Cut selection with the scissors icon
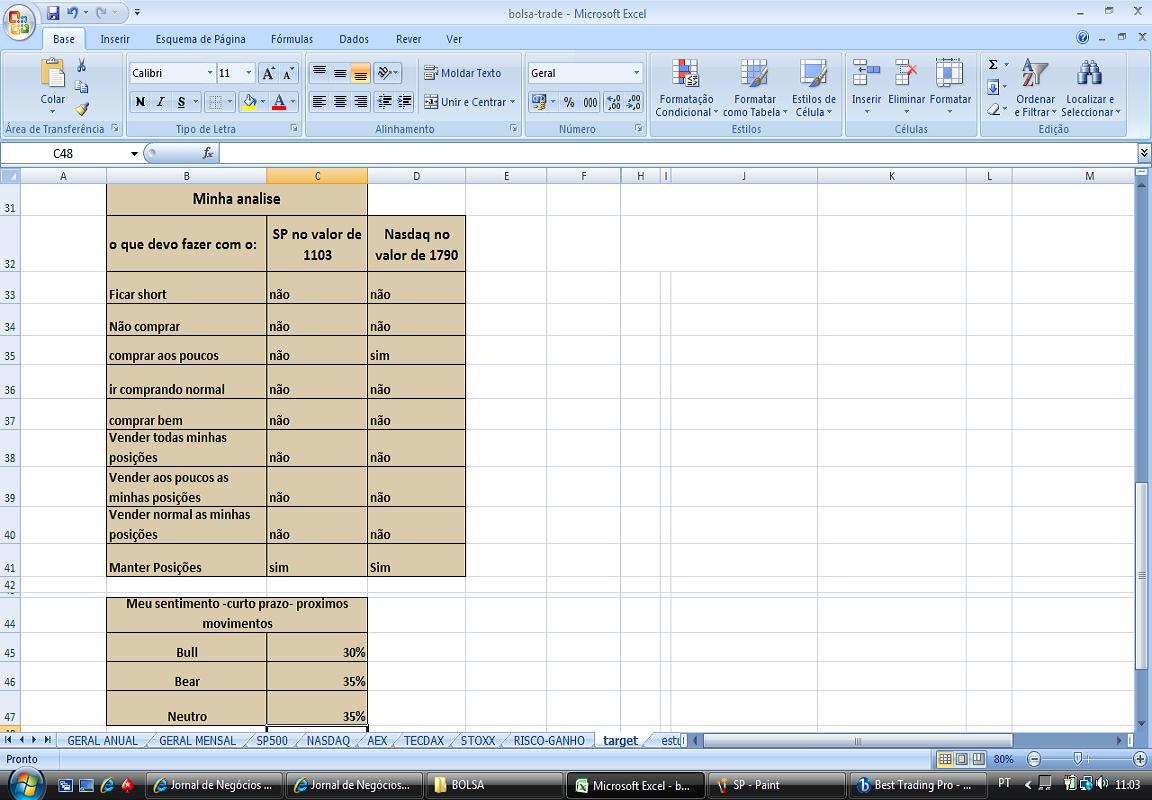 tap(82, 66)
